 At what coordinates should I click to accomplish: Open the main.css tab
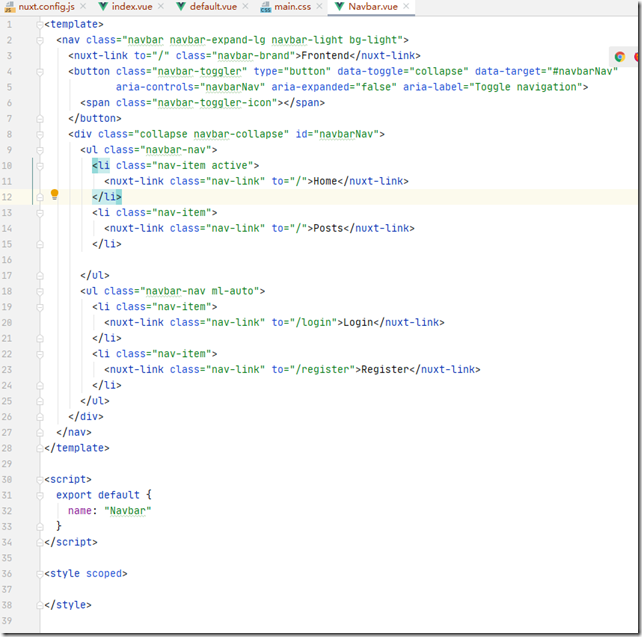tap(292, 7)
